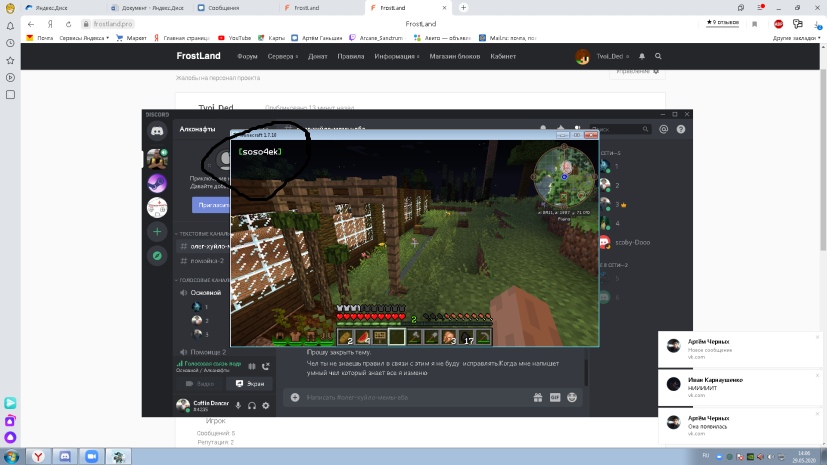Open browser sidebar history clock
Viewport: 827px width, 465px height.
point(10,43)
